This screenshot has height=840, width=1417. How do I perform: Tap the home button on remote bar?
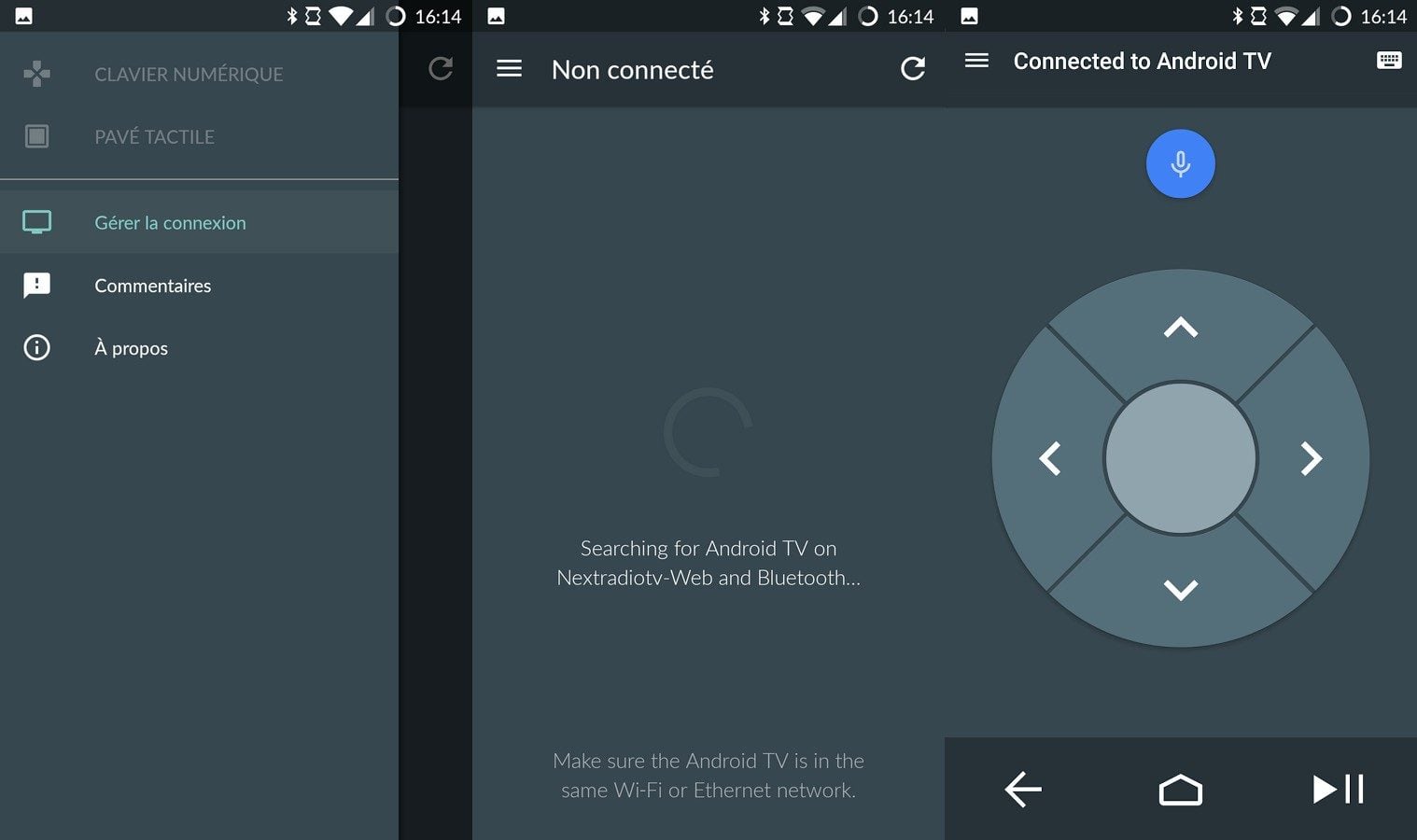[x=1180, y=790]
